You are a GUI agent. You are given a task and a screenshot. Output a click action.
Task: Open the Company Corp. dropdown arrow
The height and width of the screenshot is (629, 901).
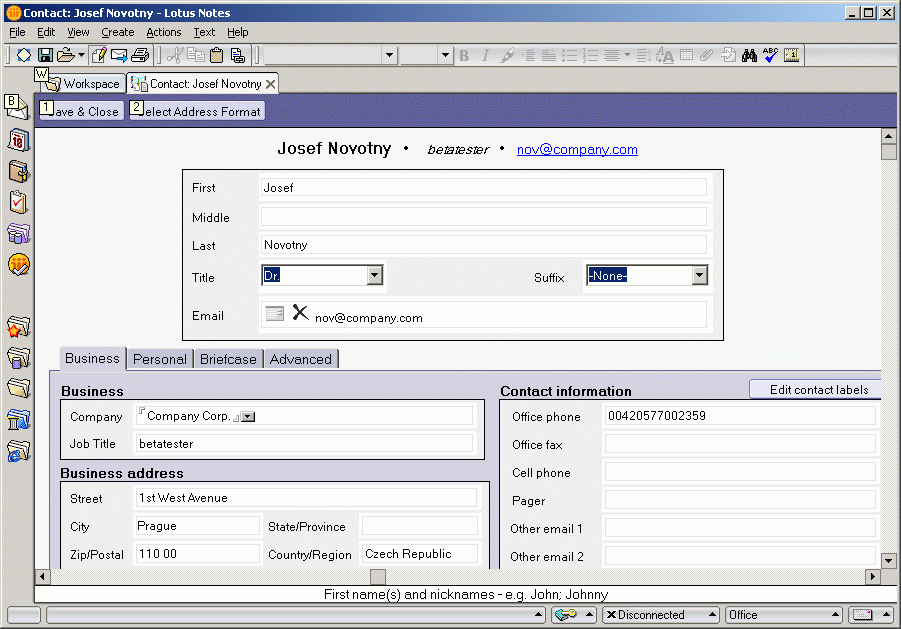[248, 417]
